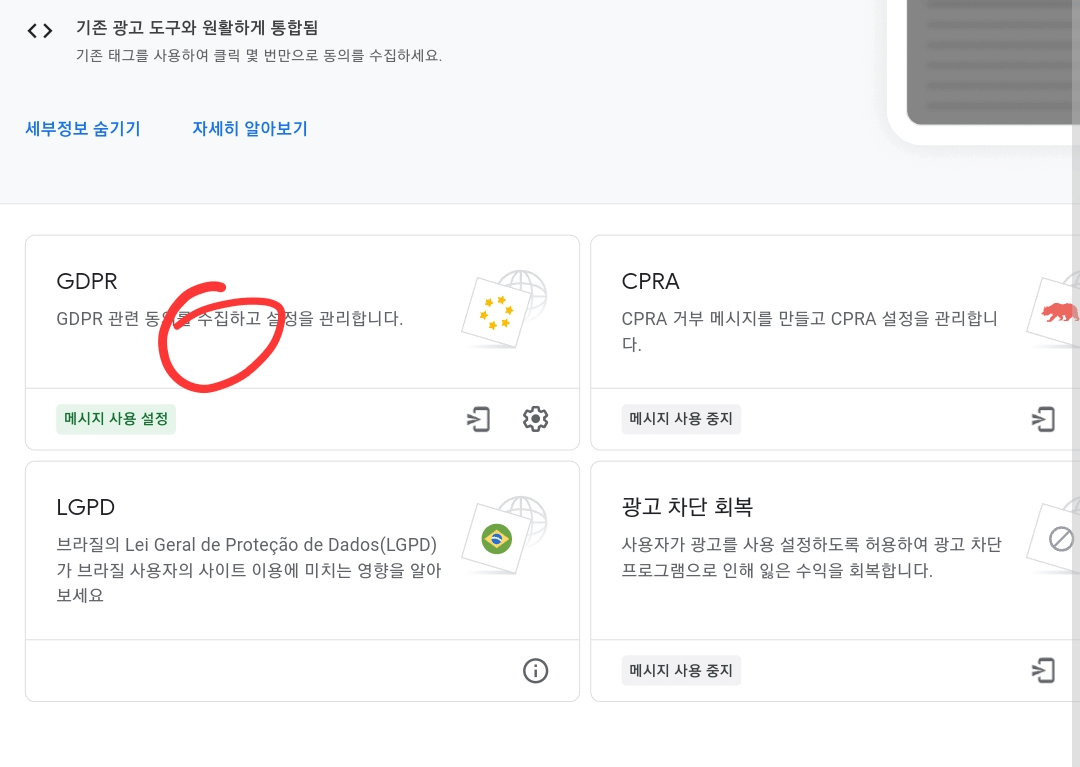Screen dimensions: 1080x767
Task: Collapse details with 세부정보 숨기기
Action: (82, 128)
